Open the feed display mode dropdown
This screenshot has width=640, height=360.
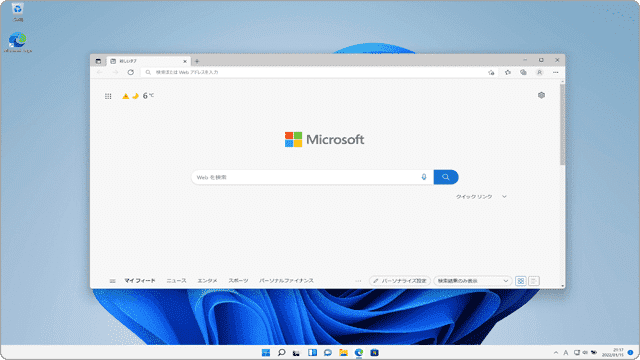pyautogui.click(x=473, y=281)
